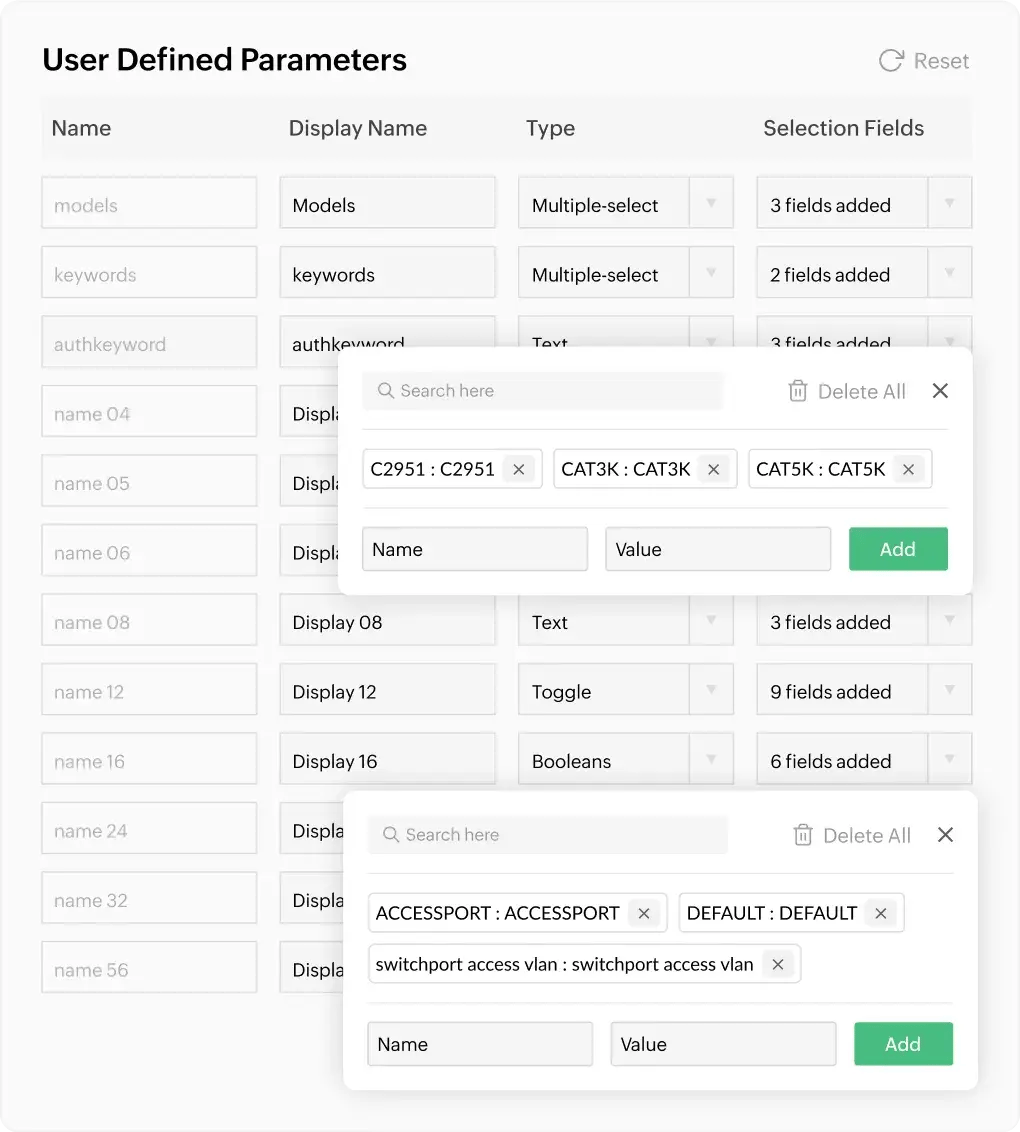Click the Display Name column header
1020x1132 pixels.
(x=357, y=129)
